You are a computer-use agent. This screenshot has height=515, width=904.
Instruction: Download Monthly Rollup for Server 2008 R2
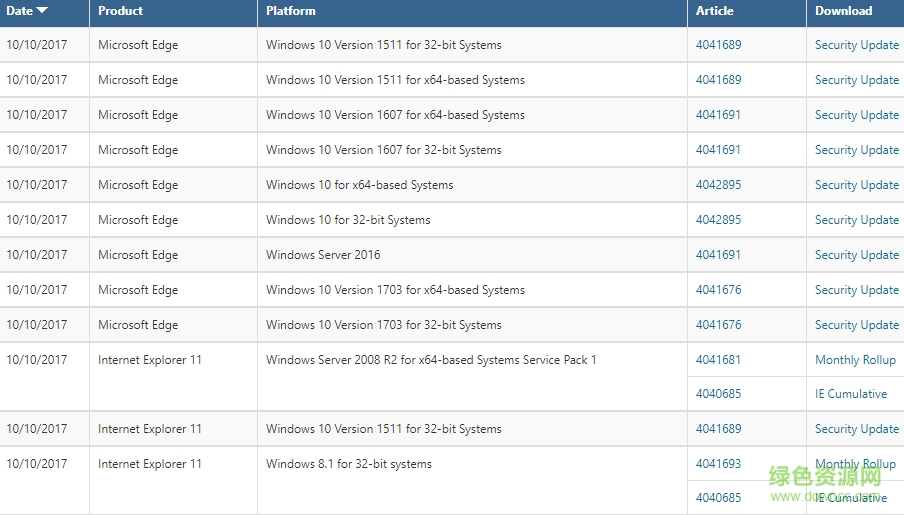pos(855,360)
